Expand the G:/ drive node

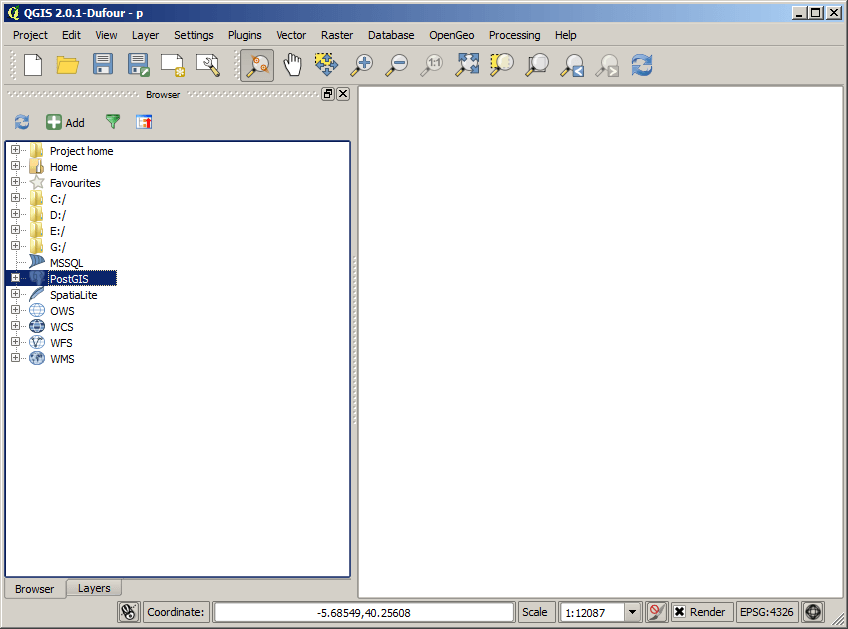click(x=15, y=246)
